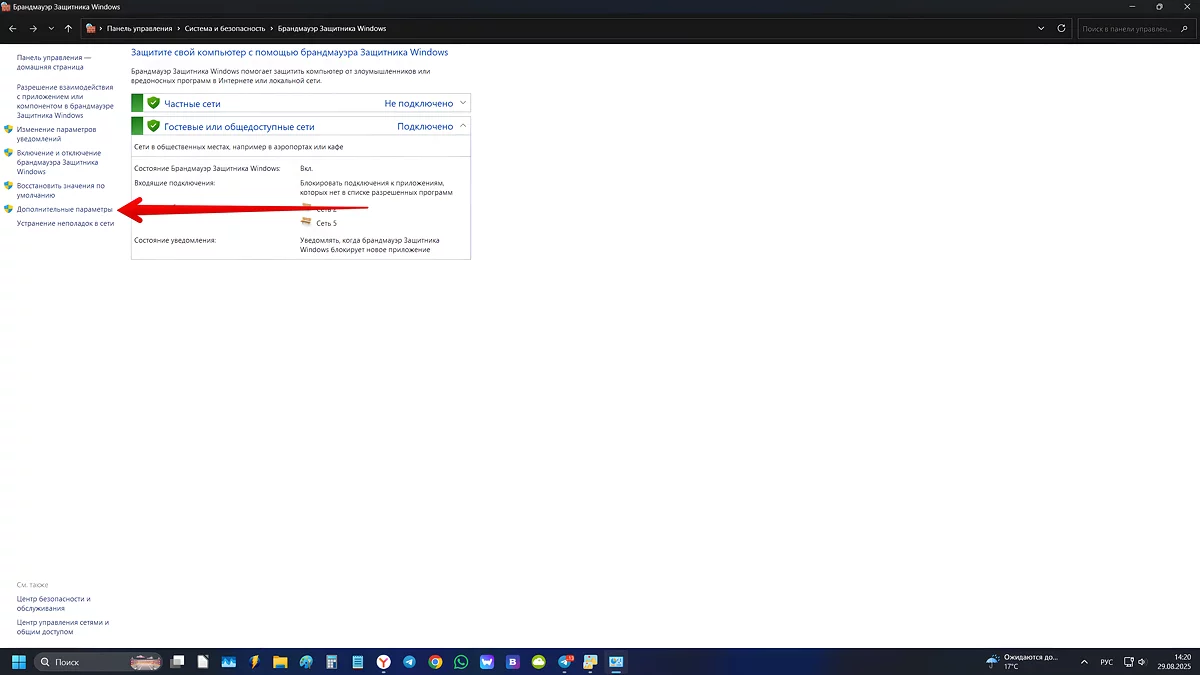
Task: Click the volume speaker tray icon
Action: [1142, 662]
